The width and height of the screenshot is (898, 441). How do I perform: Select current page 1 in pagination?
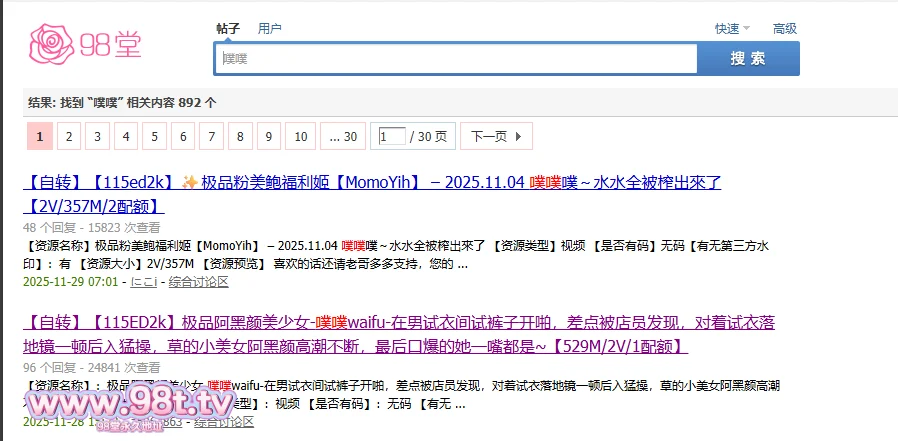click(40, 136)
